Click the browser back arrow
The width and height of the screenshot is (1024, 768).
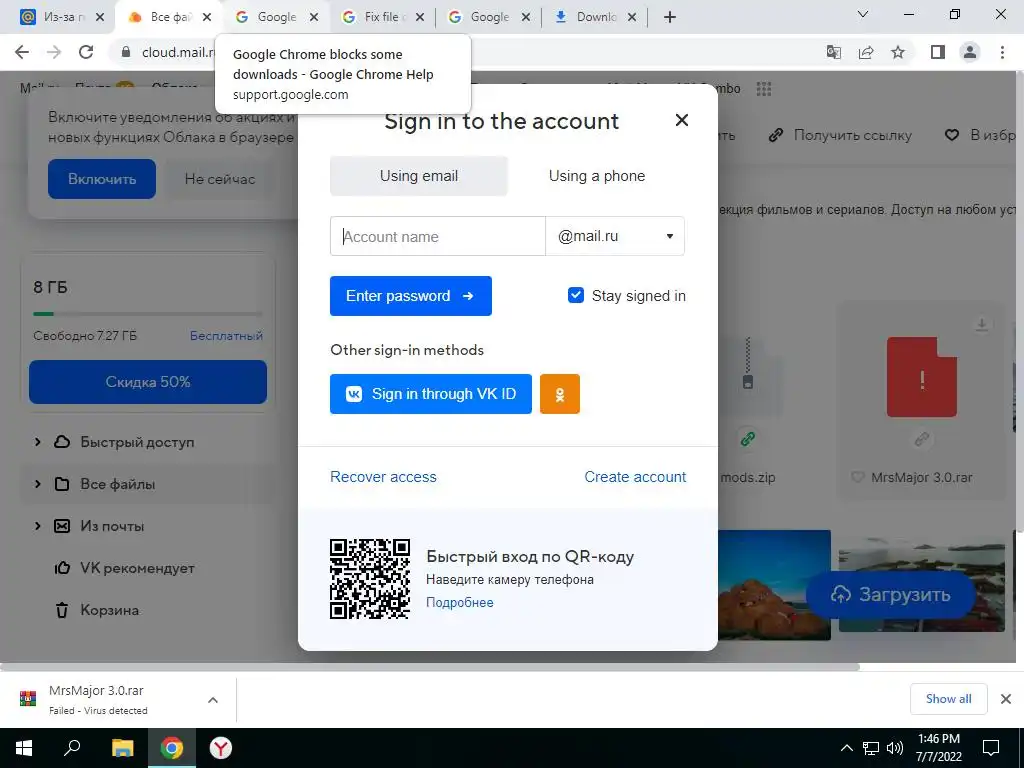[22, 52]
